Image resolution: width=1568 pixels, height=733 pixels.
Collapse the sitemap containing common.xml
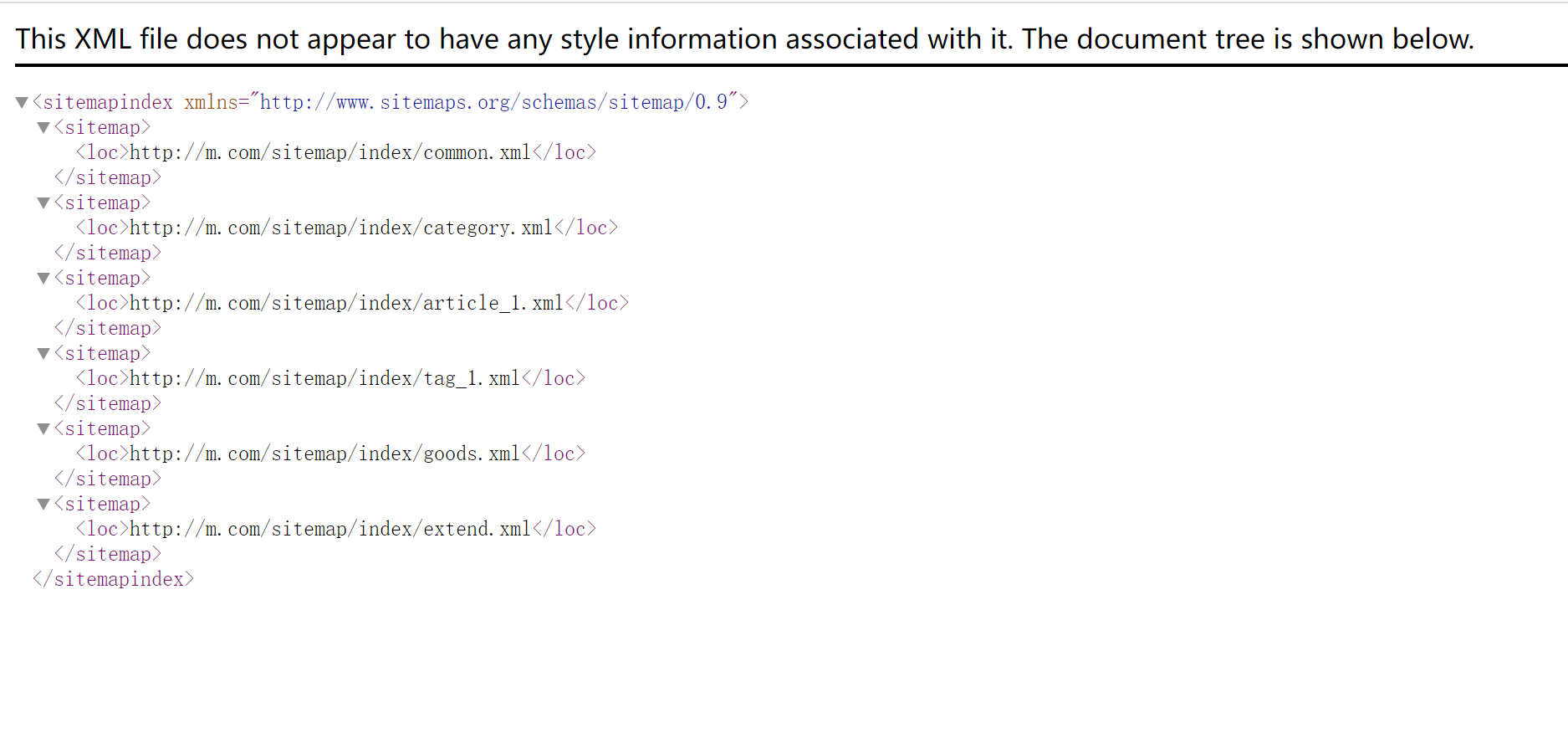click(x=43, y=128)
